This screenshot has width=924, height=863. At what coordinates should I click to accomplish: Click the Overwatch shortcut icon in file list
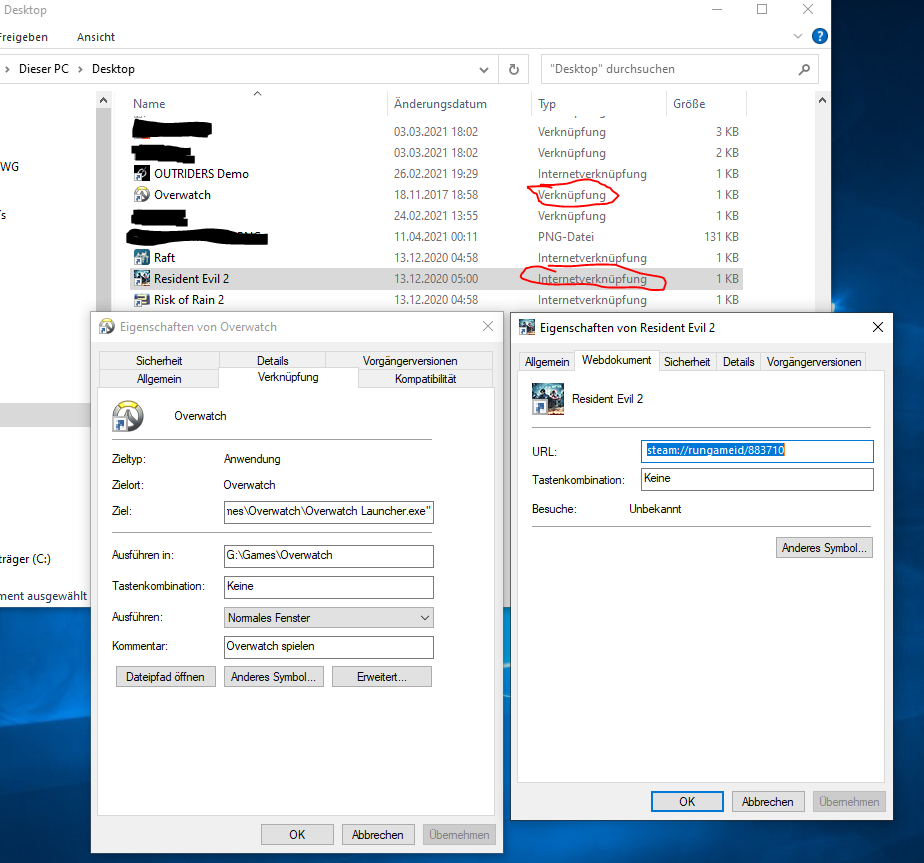click(141, 195)
